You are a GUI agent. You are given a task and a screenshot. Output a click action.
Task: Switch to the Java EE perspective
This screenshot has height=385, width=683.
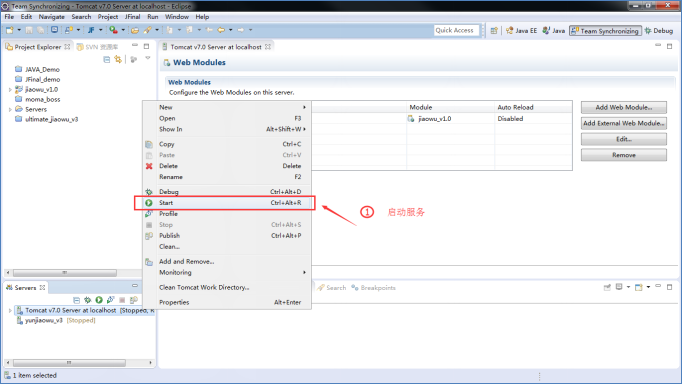(521, 31)
